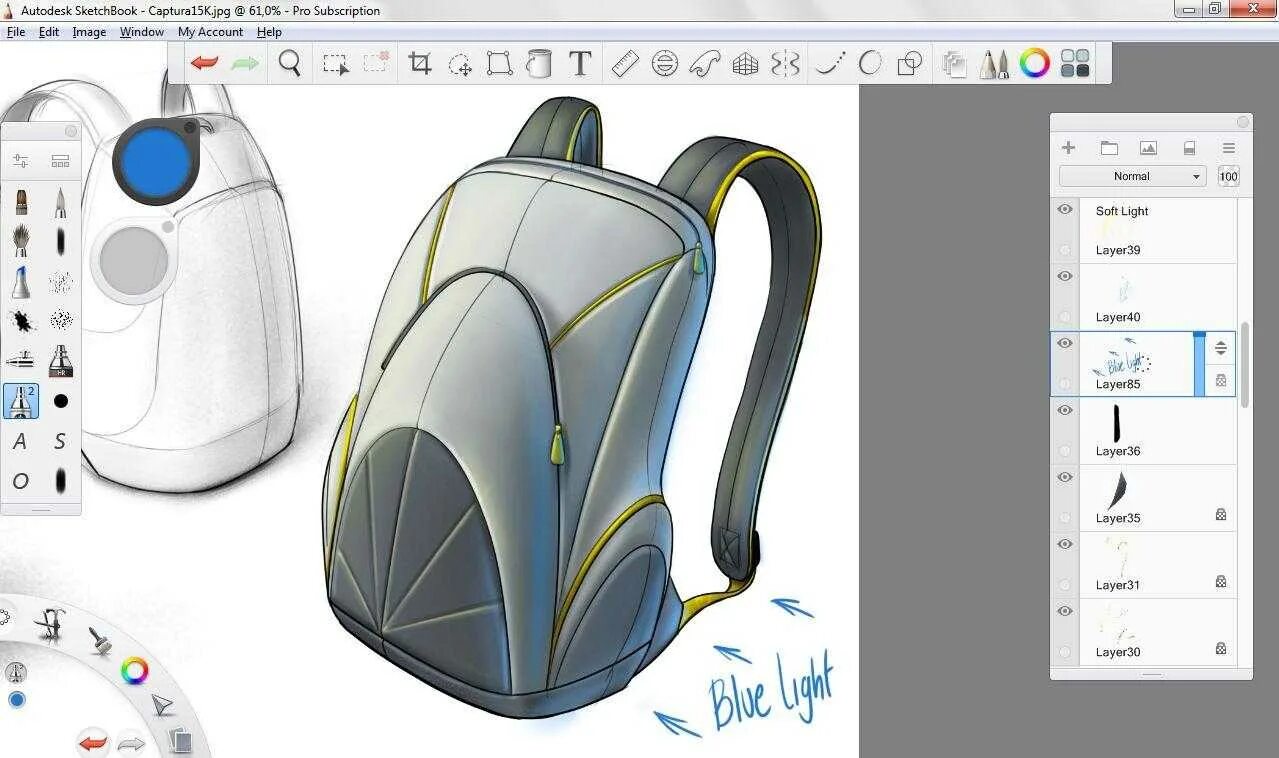Open the Draw Style shapes tool
The height and width of the screenshot is (758, 1279).
(910, 64)
